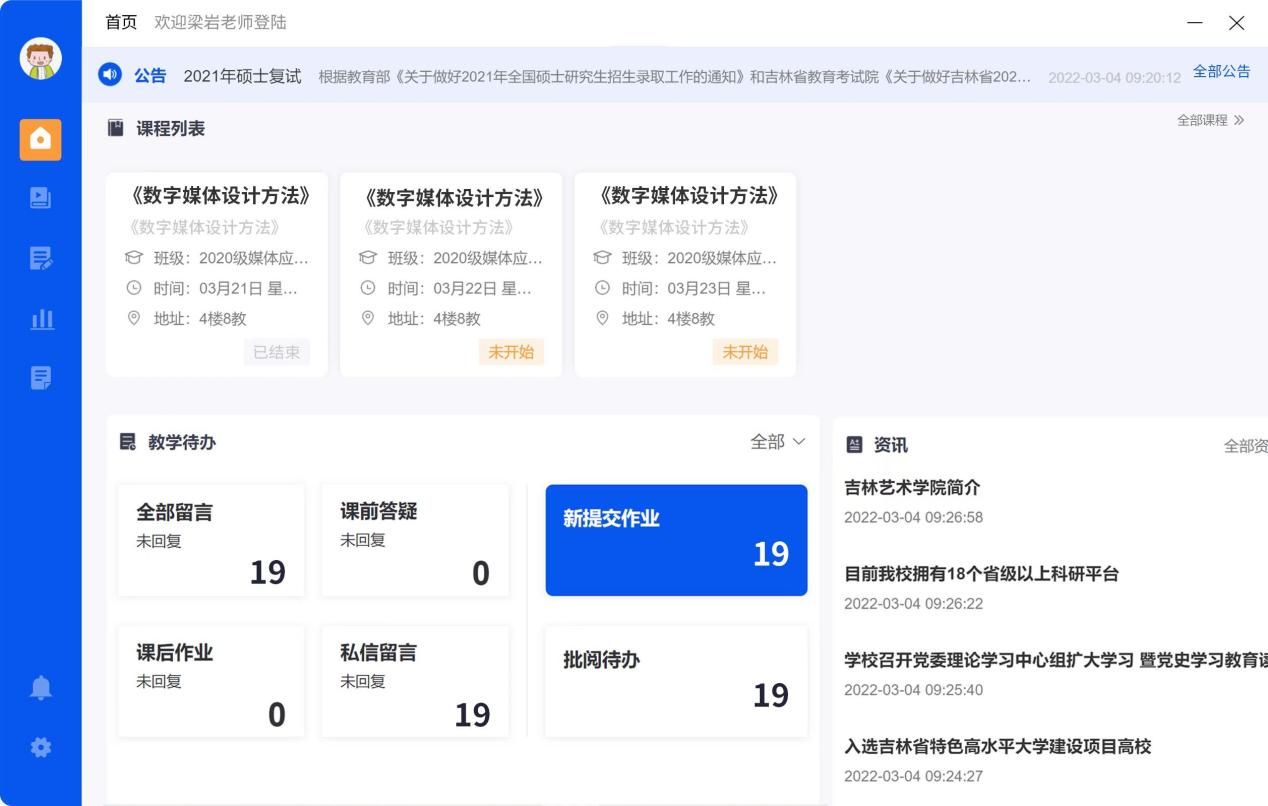
Task: Open news 目前我校拥有18个省级以上科研平台
Action: click(x=981, y=574)
